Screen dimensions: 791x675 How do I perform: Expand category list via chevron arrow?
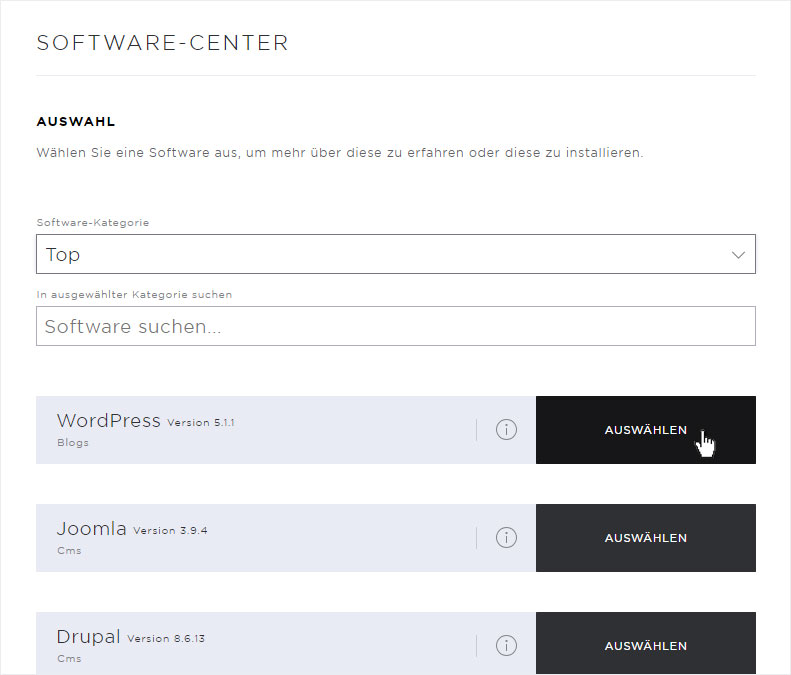point(738,255)
